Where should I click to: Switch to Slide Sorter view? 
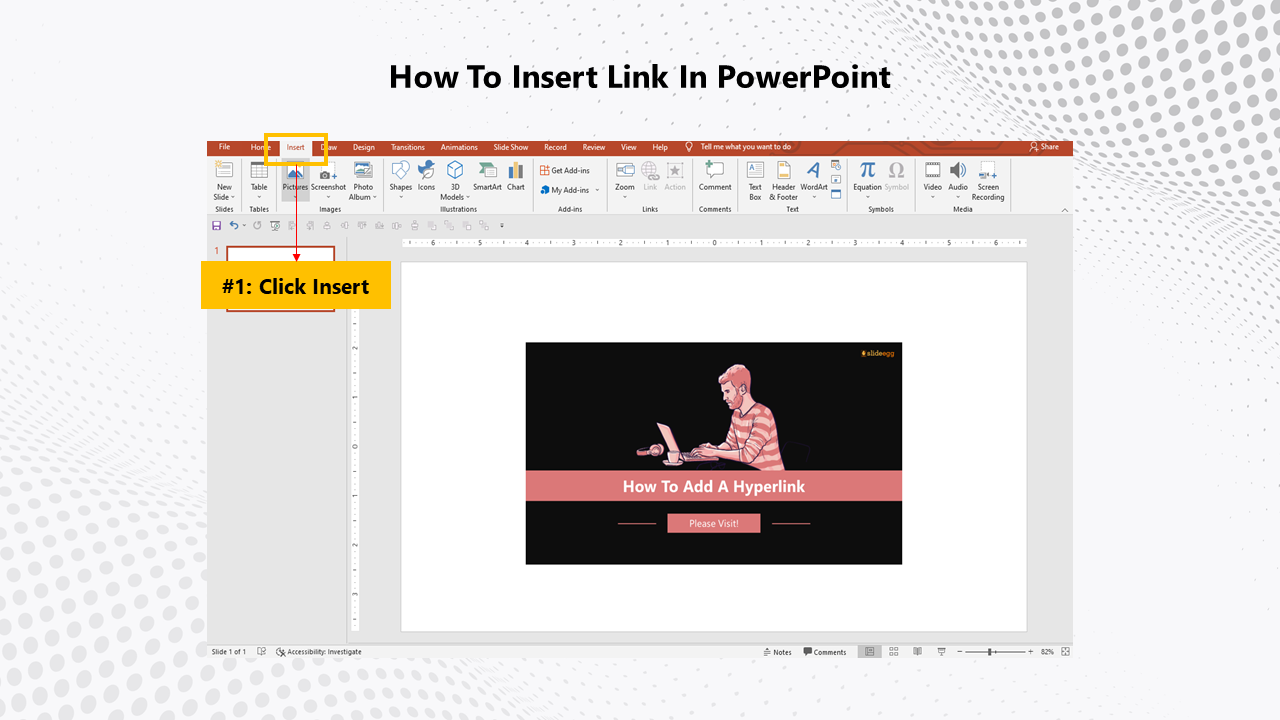click(x=893, y=652)
